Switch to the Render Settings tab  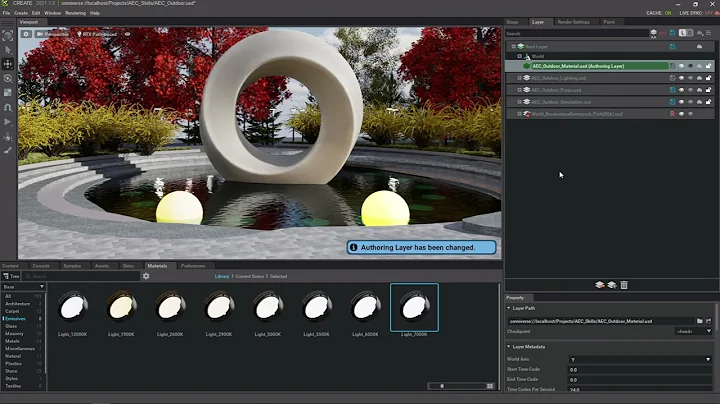click(573, 22)
